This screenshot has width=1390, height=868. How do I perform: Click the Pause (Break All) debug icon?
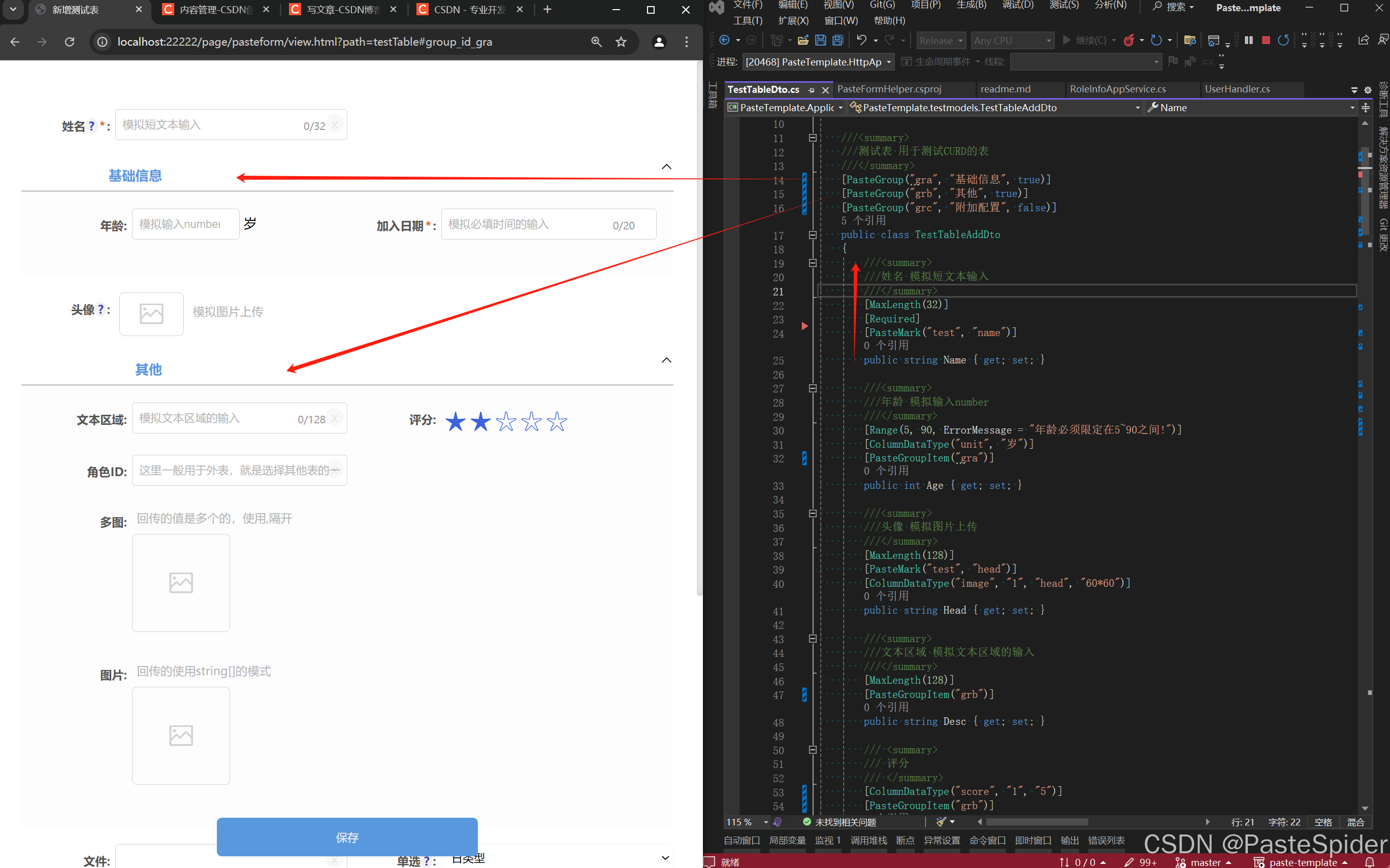1248,40
